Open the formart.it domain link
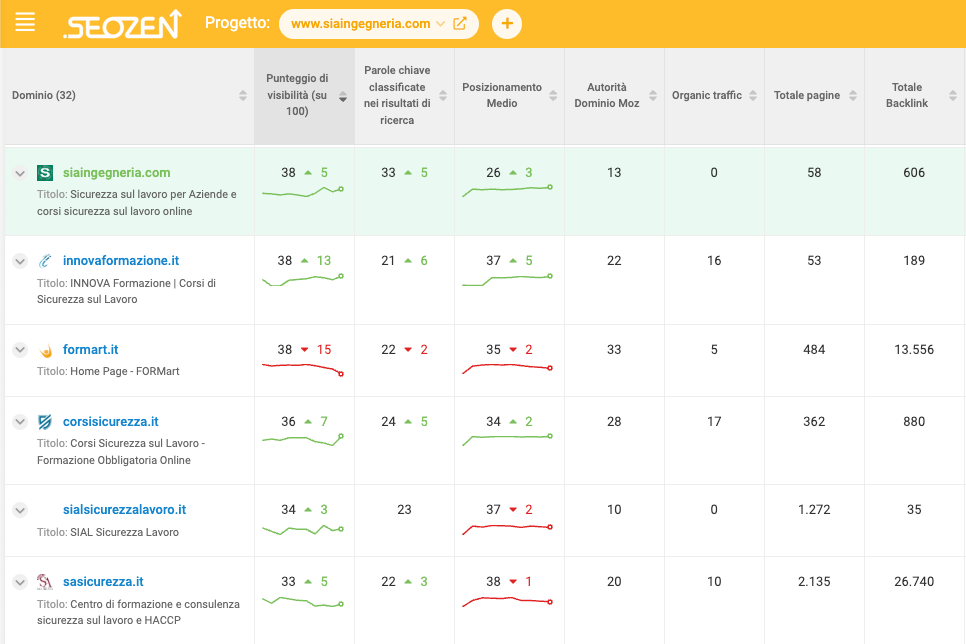Screen dimensions: 966x644 point(91,349)
